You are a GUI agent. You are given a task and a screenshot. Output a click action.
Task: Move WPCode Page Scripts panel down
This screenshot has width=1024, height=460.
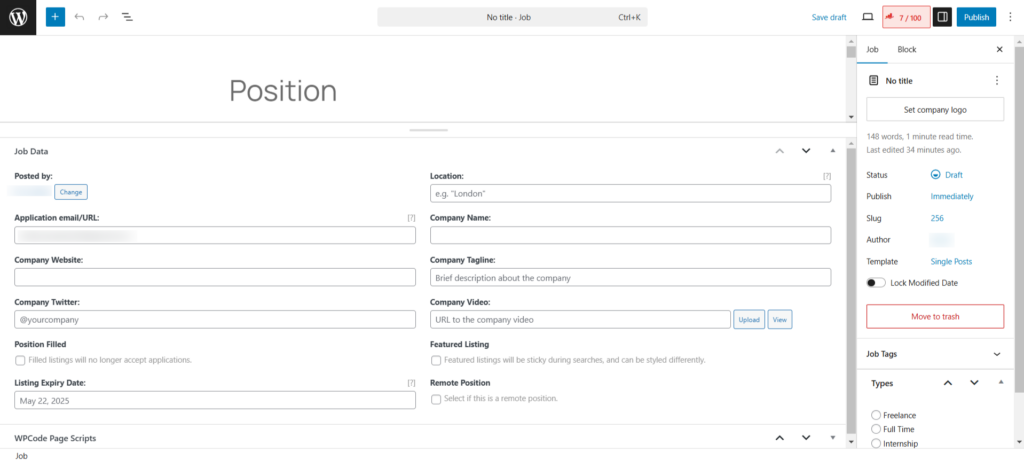click(806, 438)
